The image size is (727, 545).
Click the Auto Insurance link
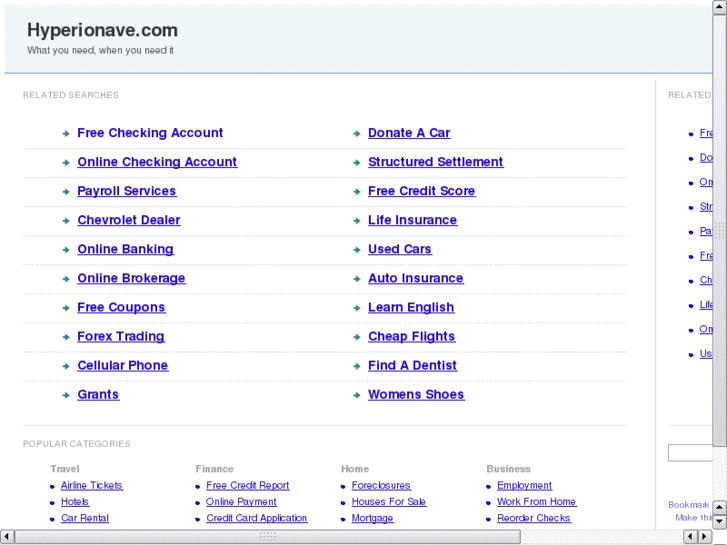tap(416, 278)
